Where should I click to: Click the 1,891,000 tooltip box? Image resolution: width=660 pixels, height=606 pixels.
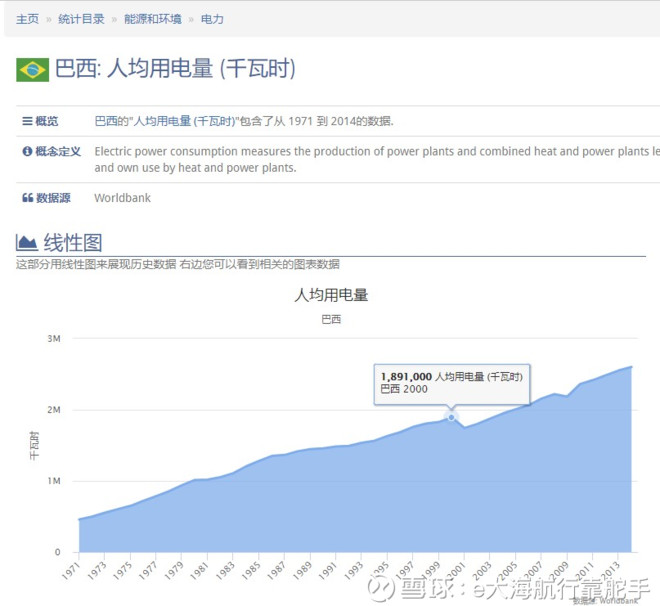click(452, 385)
